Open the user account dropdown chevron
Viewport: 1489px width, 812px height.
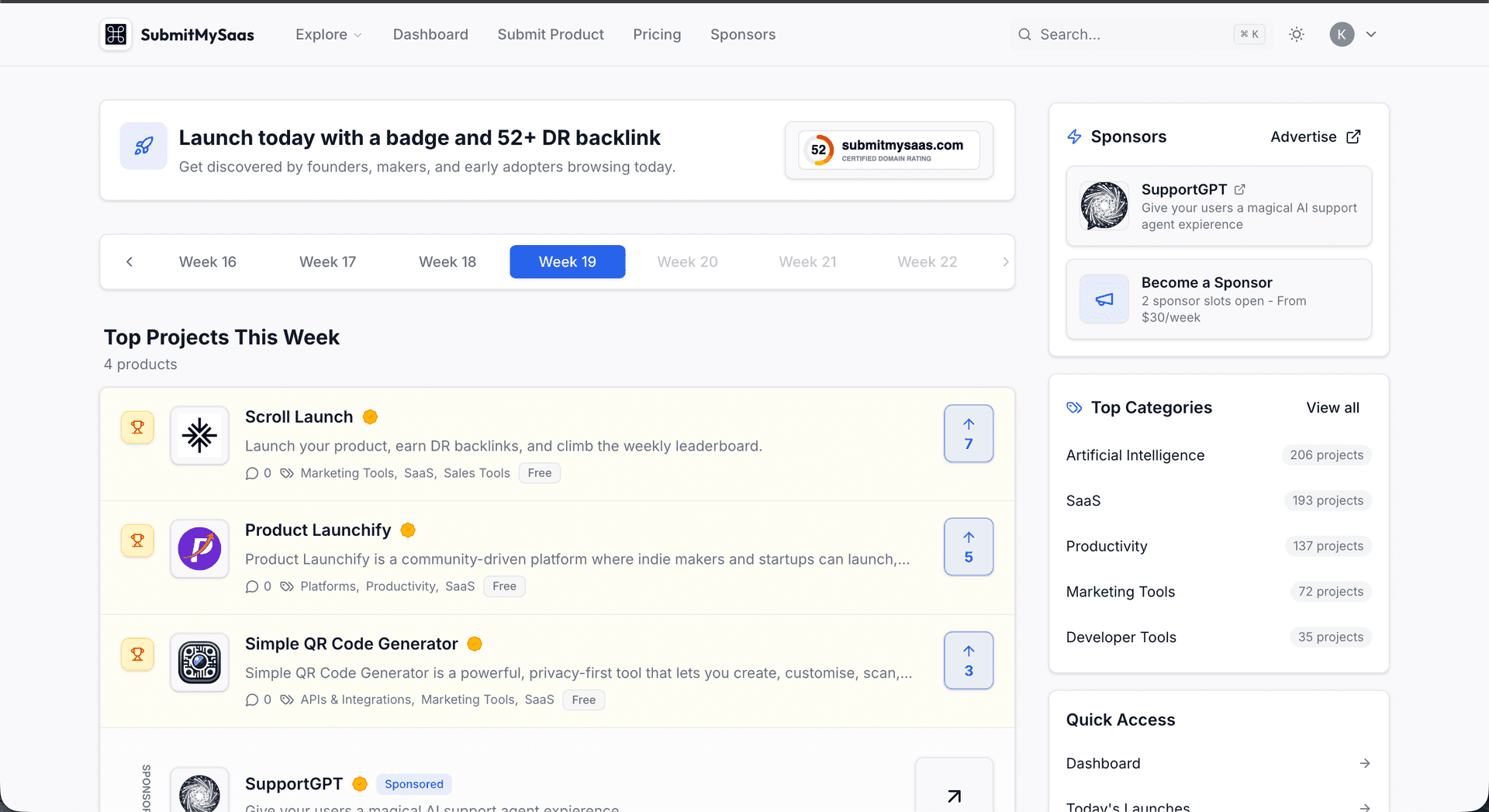coord(1371,34)
